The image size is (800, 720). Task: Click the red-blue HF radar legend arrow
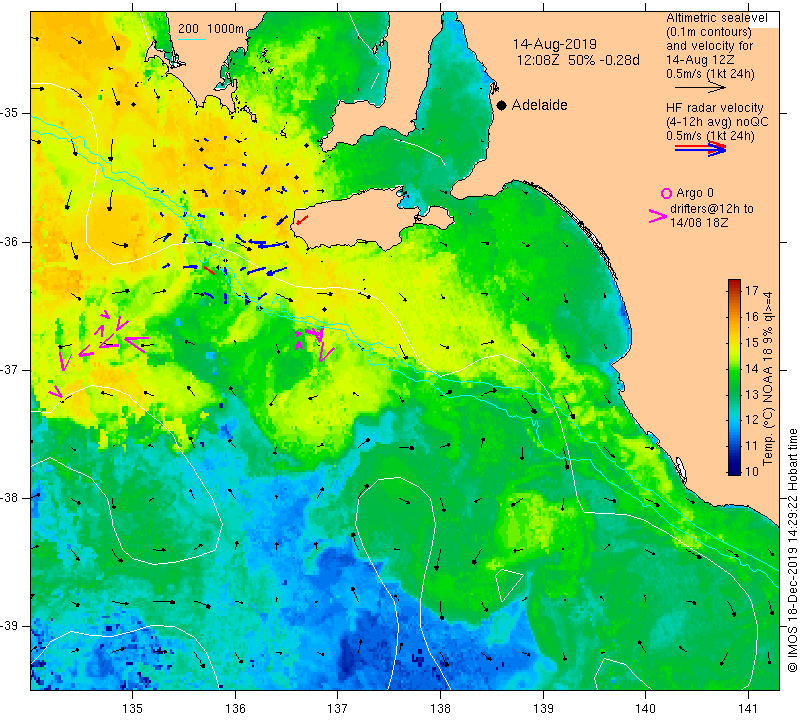(x=700, y=148)
